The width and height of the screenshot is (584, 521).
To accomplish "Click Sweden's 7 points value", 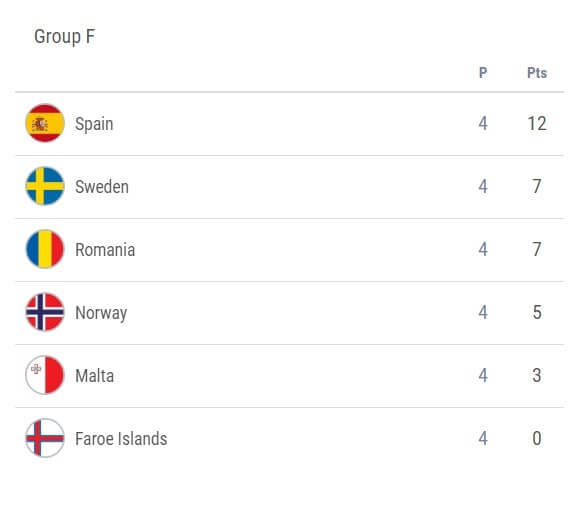I will pos(537,186).
